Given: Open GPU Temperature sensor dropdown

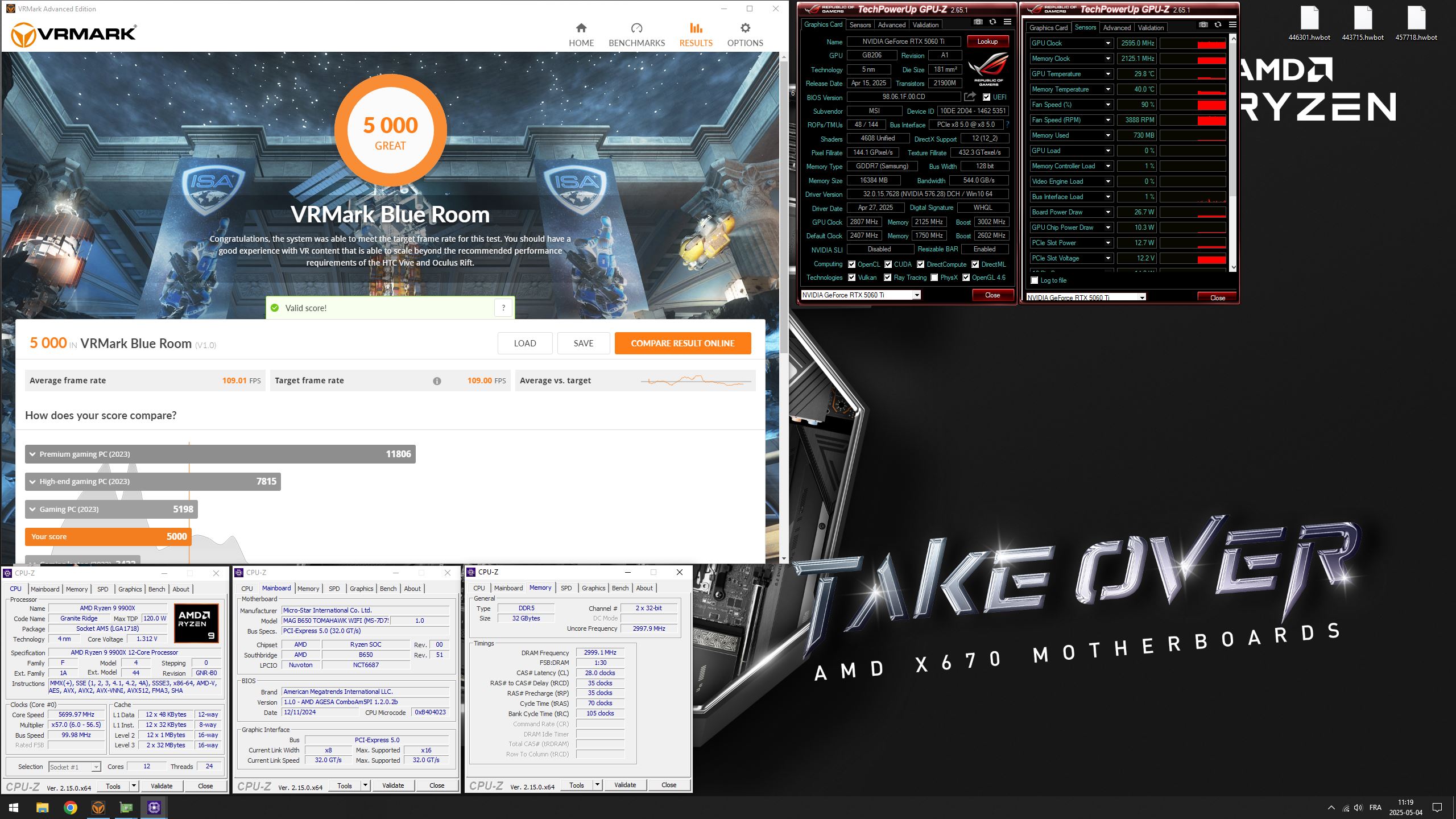Looking at the screenshot, I should coord(1107,74).
